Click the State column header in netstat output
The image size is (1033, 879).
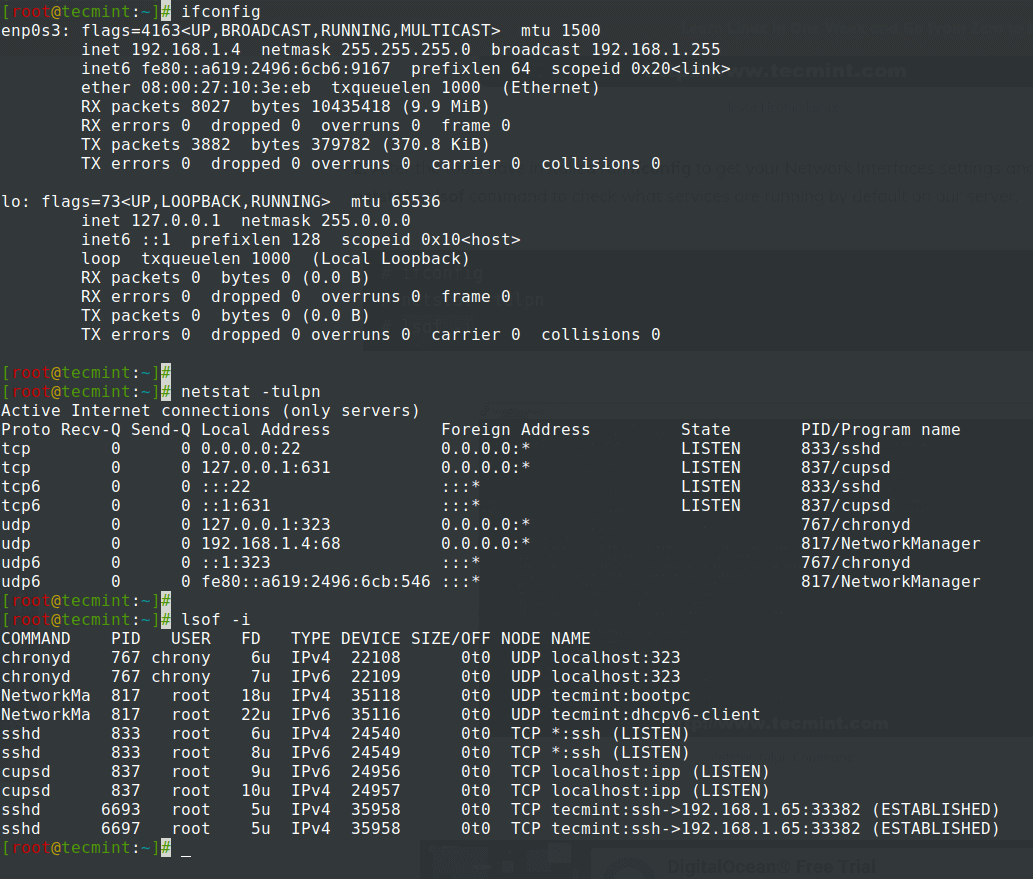point(706,429)
